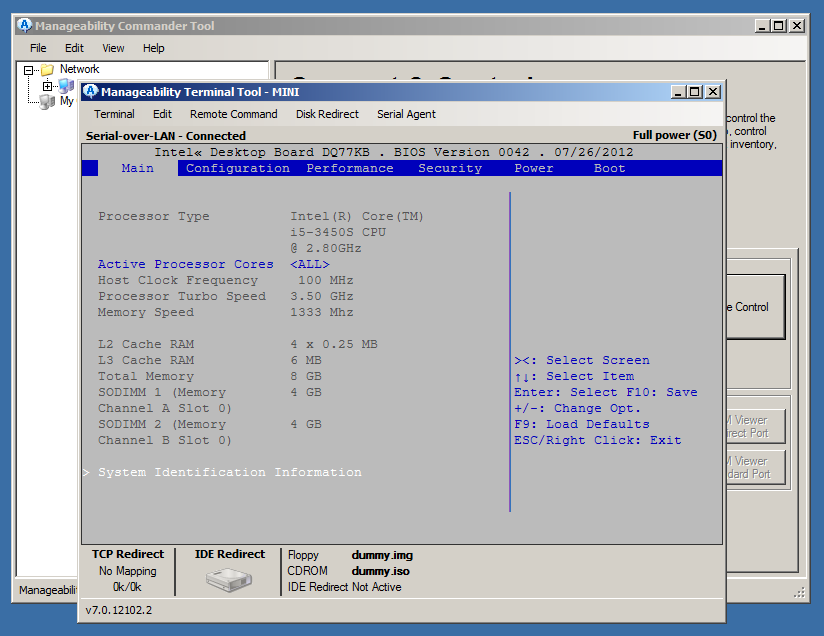
Task: Select the My computer icon in tree
Action: (47, 101)
